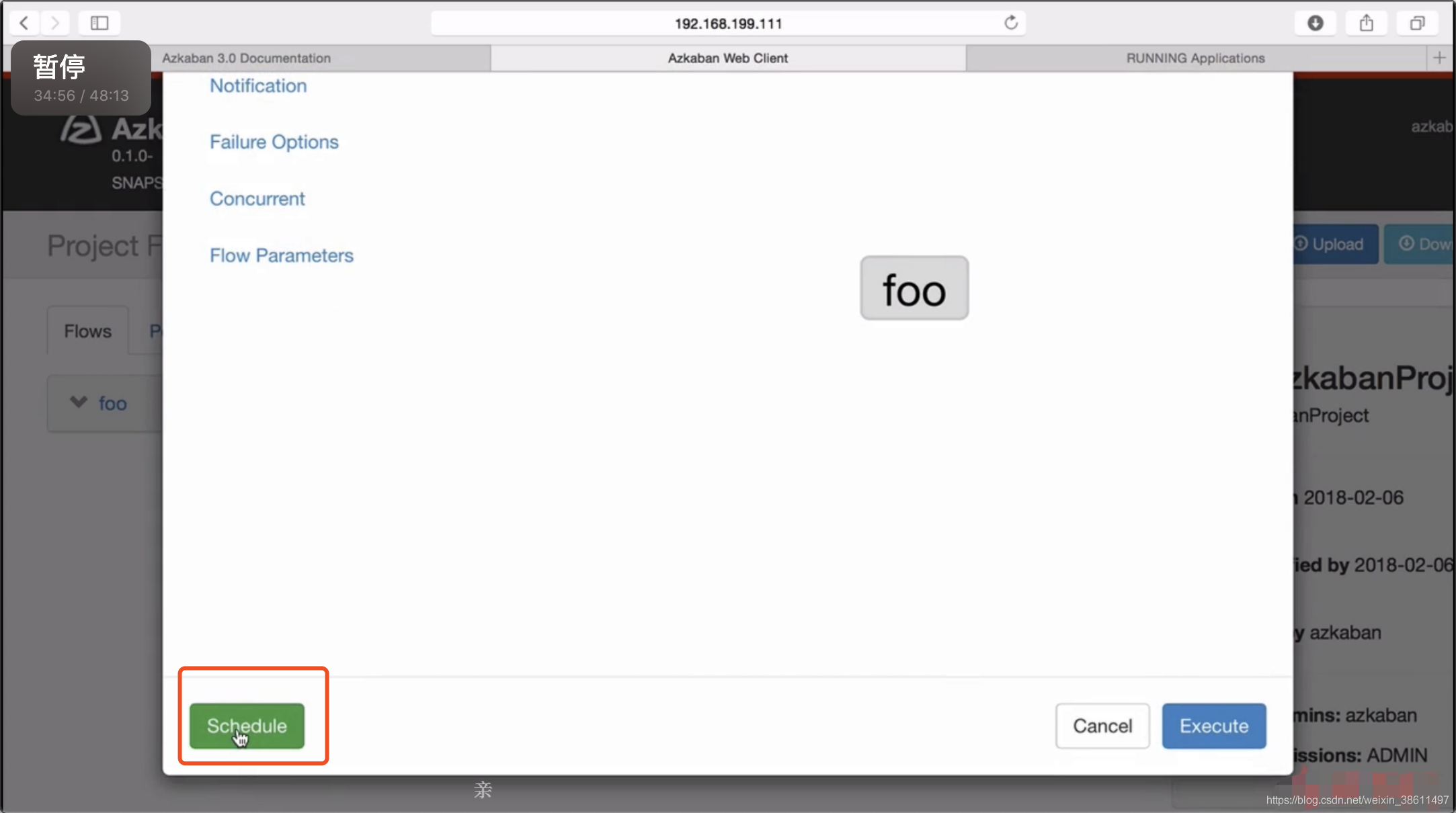Image resolution: width=1456 pixels, height=813 pixels.
Task: Open Notification settings section
Action: [x=258, y=85]
